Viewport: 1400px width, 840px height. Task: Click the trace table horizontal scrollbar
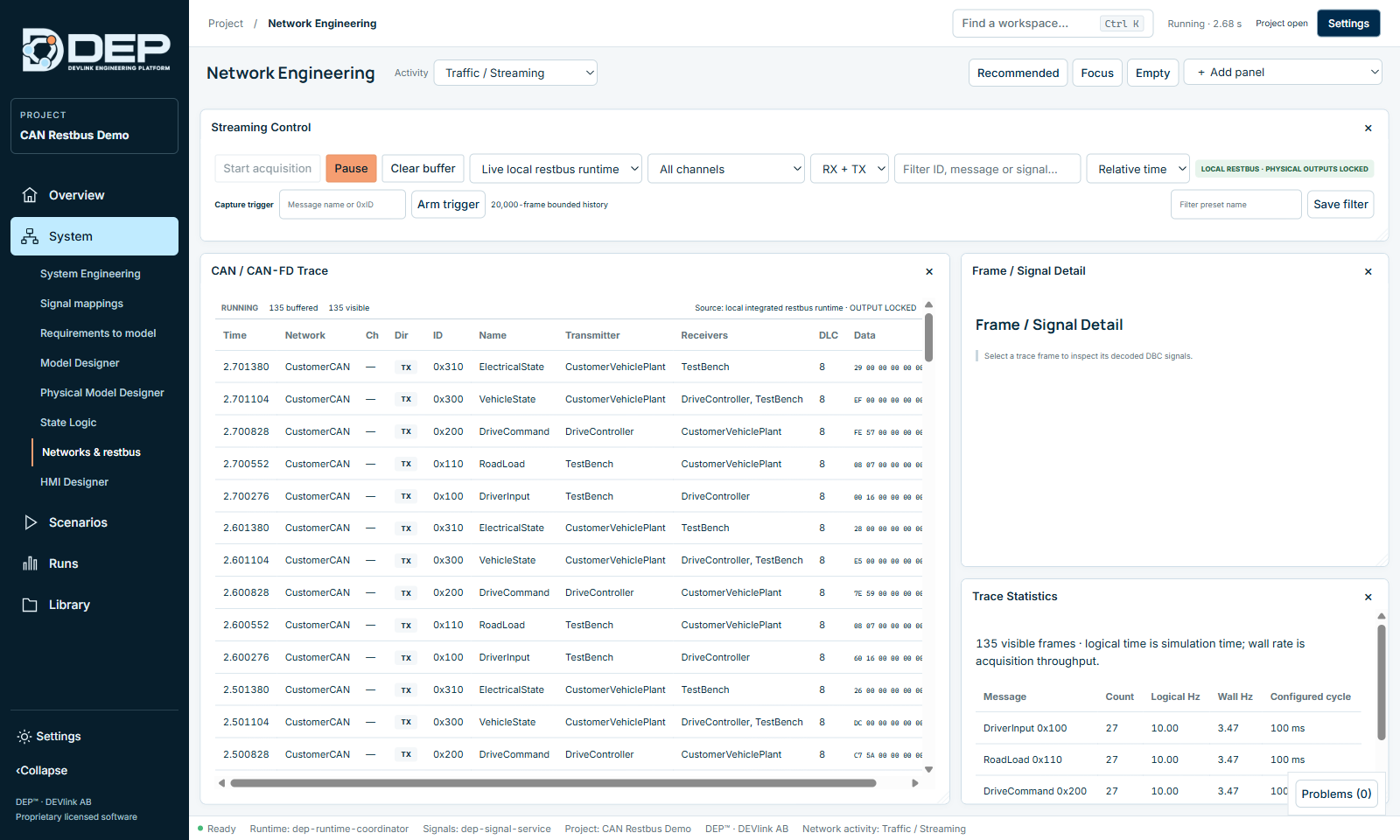pyautogui.click(x=553, y=783)
